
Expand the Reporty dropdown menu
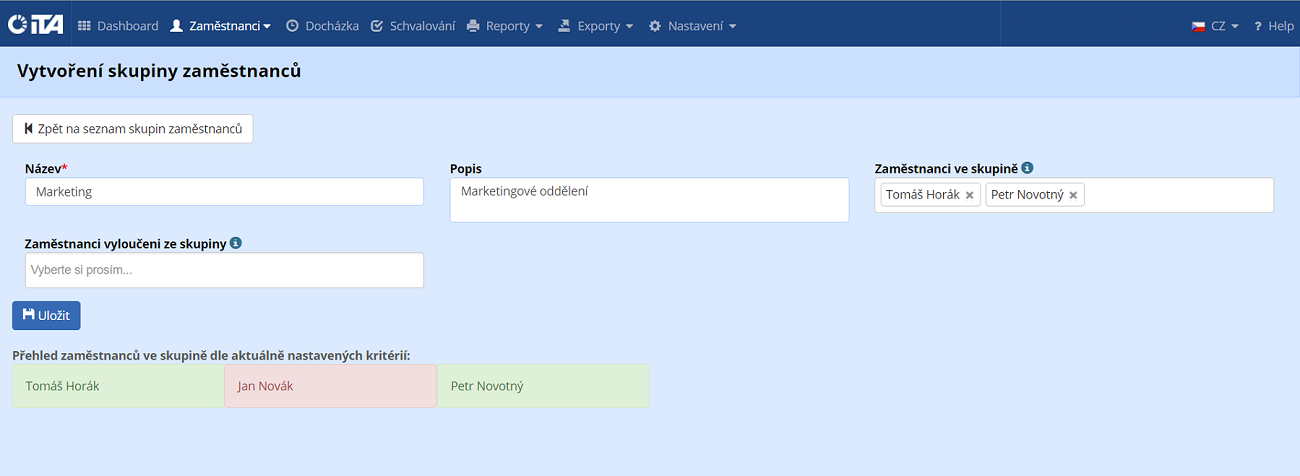(505, 26)
